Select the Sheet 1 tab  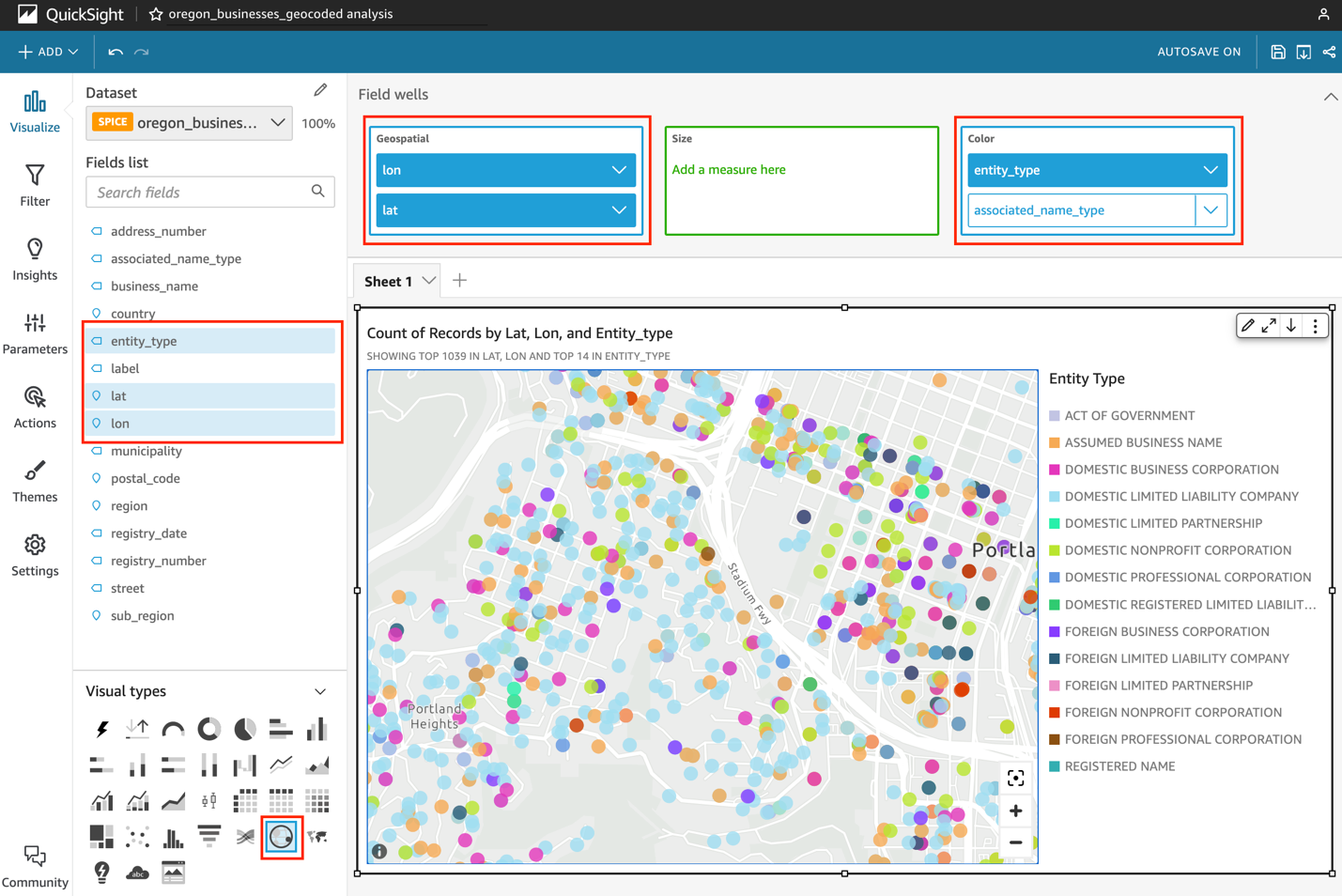coord(390,279)
